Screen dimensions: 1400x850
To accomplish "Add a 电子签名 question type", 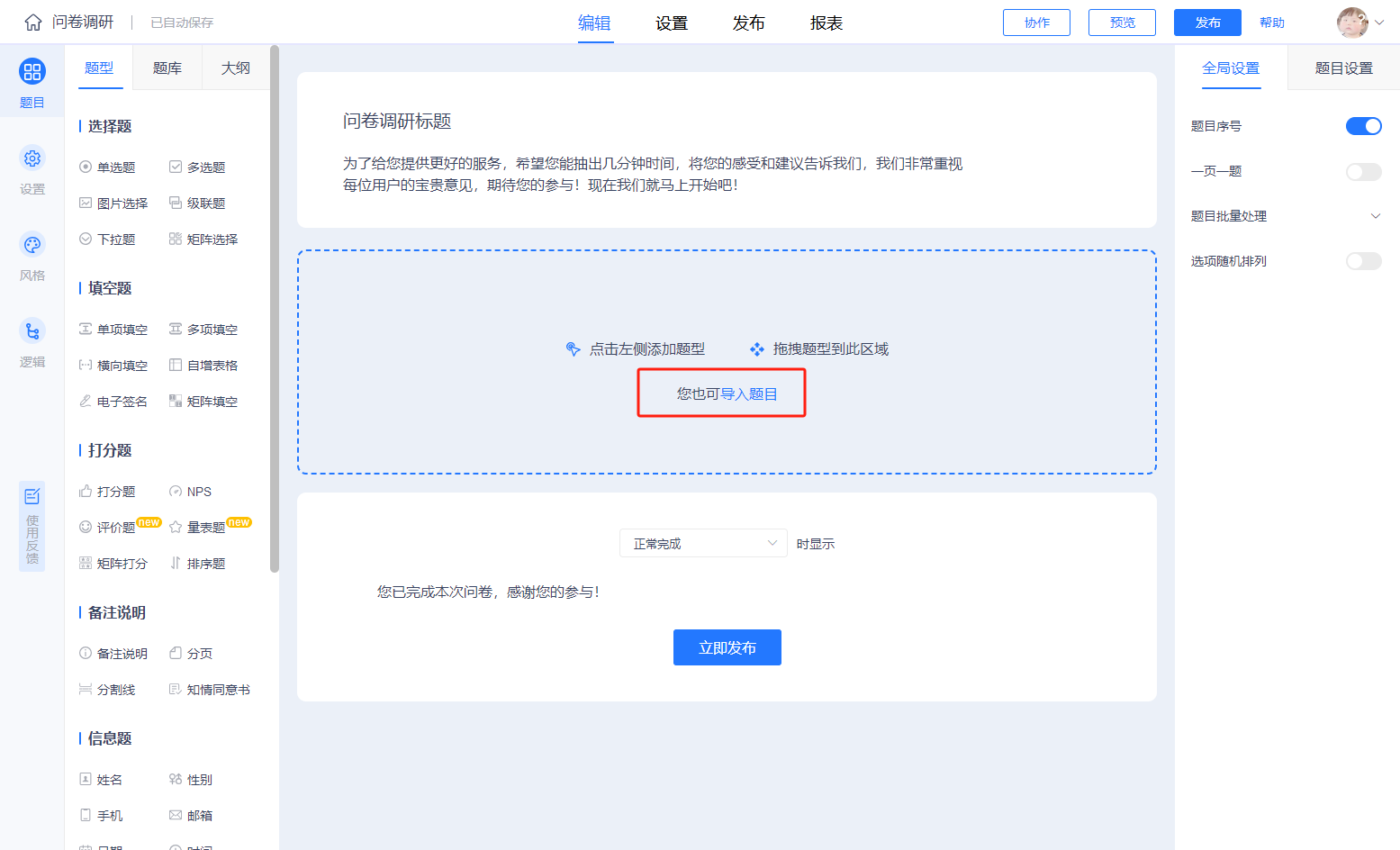I will pos(113,401).
